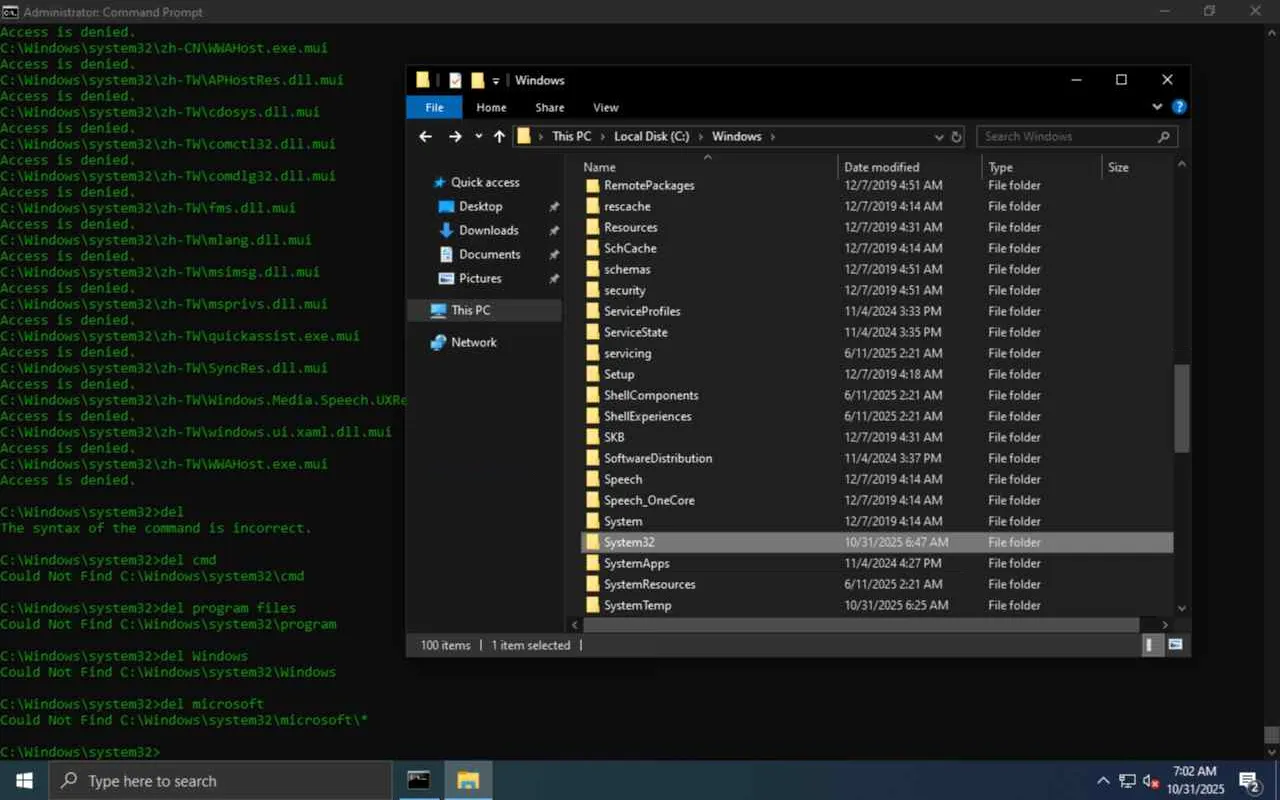Open the address bar history dropdown
Image resolution: width=1280 pixels, height=800 pixels.
[939, 137]
